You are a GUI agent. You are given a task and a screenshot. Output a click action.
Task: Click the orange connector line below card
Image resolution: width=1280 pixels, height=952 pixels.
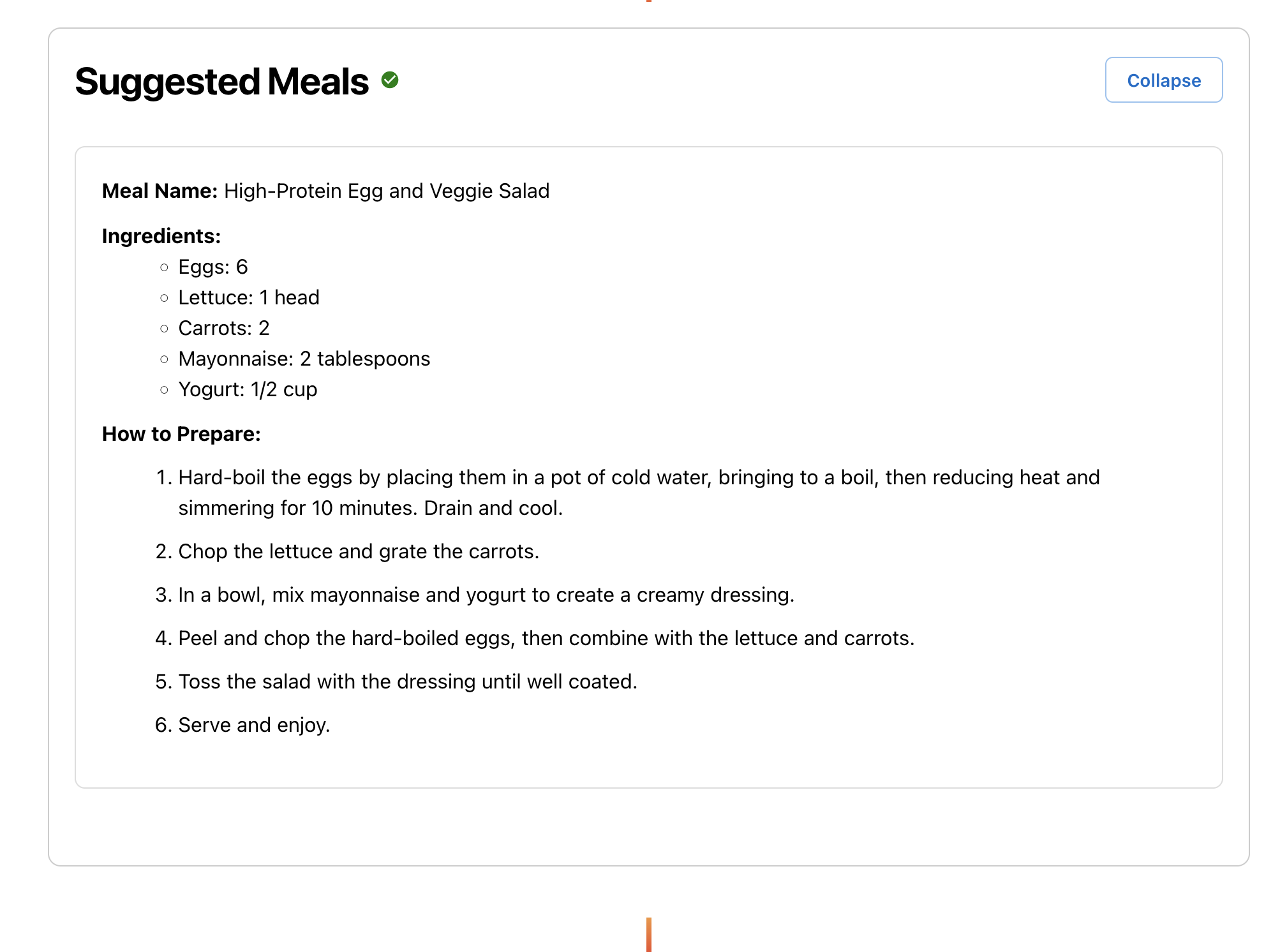click(648, 934)
